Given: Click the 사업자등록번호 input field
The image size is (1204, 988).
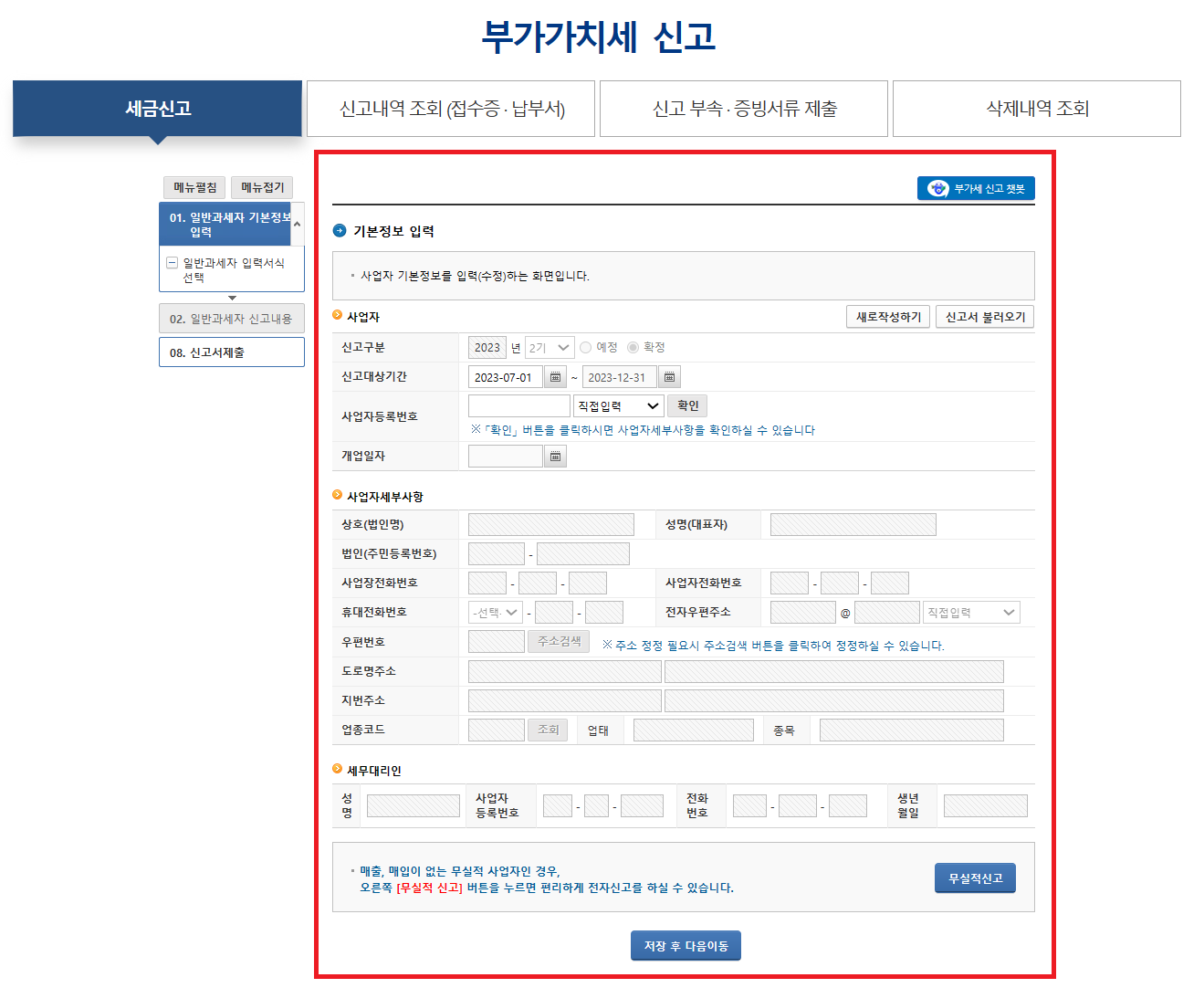Looking at the screenshot, I should [x=518, y=405].
